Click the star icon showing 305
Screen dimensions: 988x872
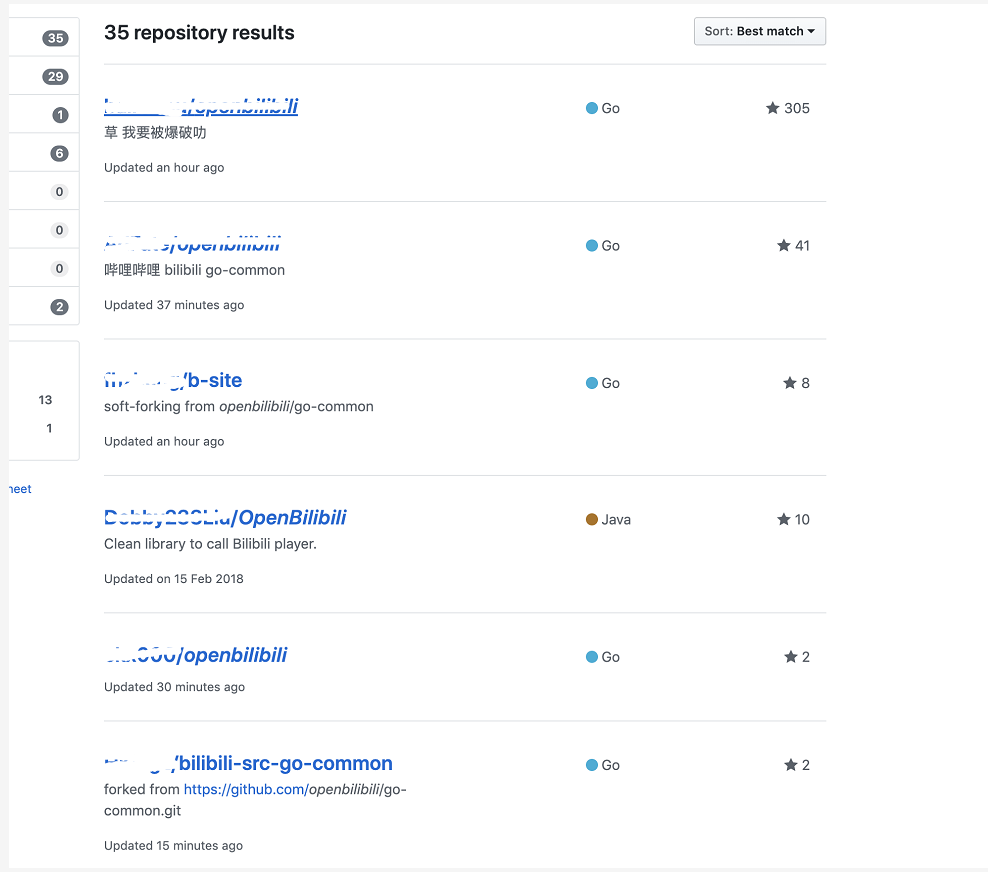point(773,108)
